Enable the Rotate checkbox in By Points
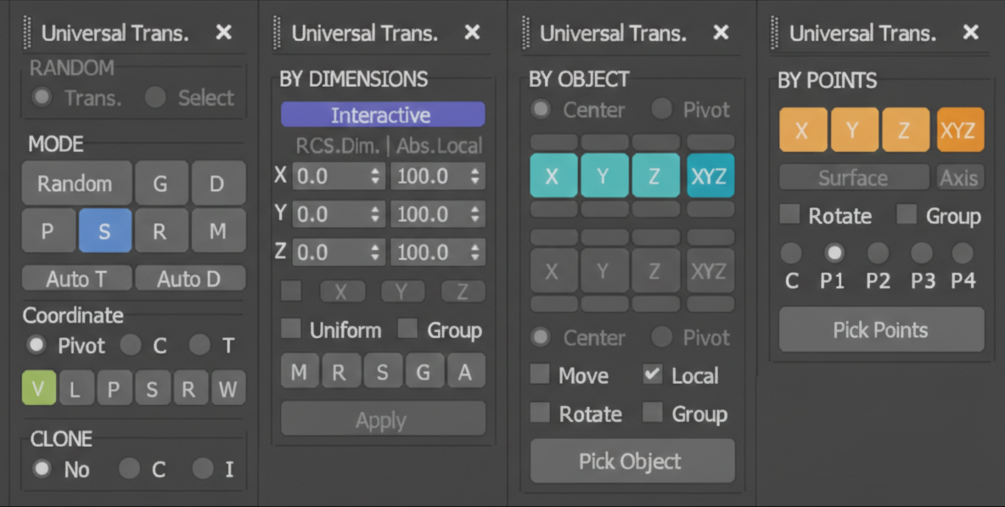The width and height of the screenshot is (1005, 507). click(x=790, y=215)
